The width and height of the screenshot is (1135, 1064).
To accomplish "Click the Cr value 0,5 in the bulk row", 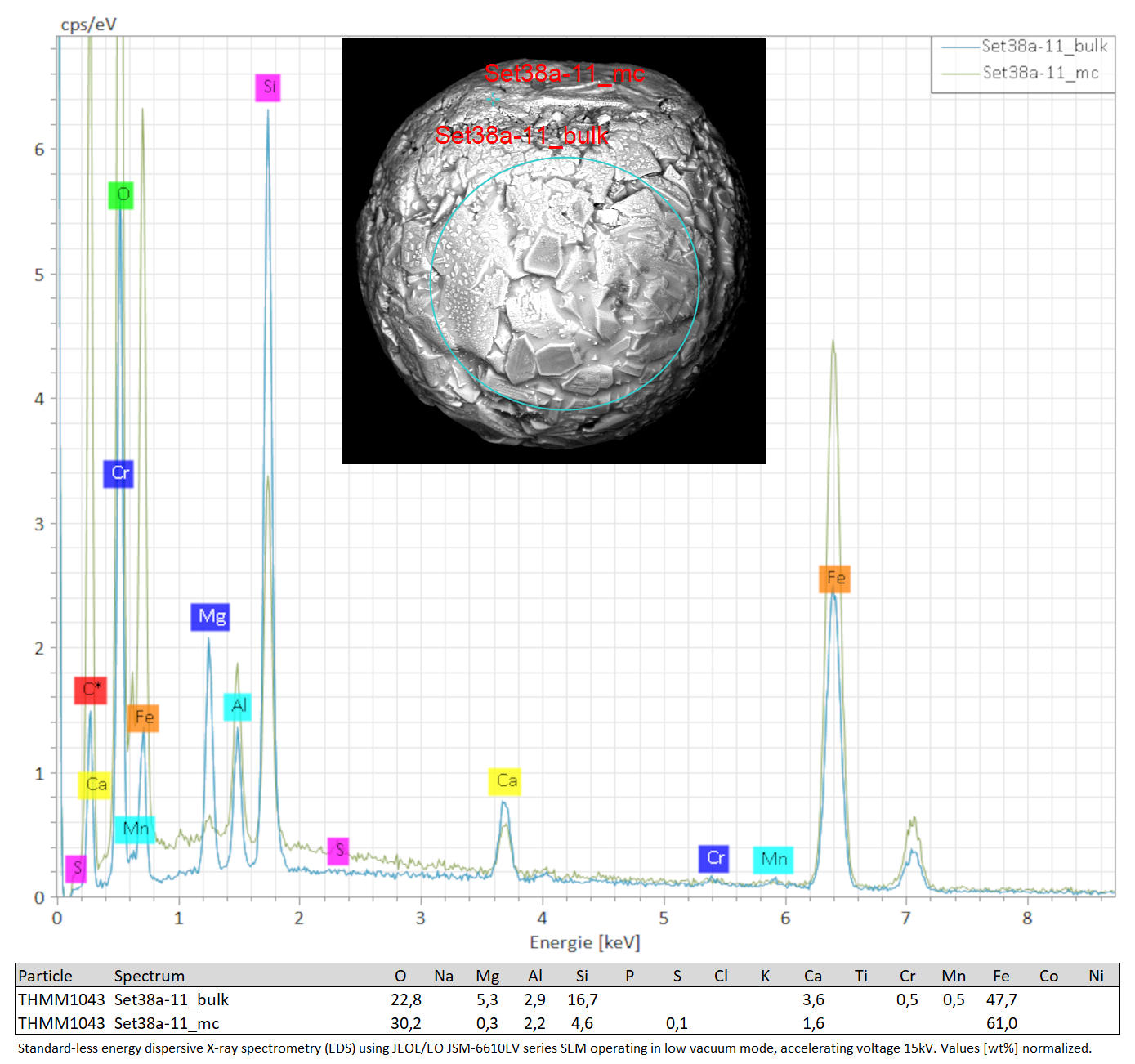I will 907,999.
